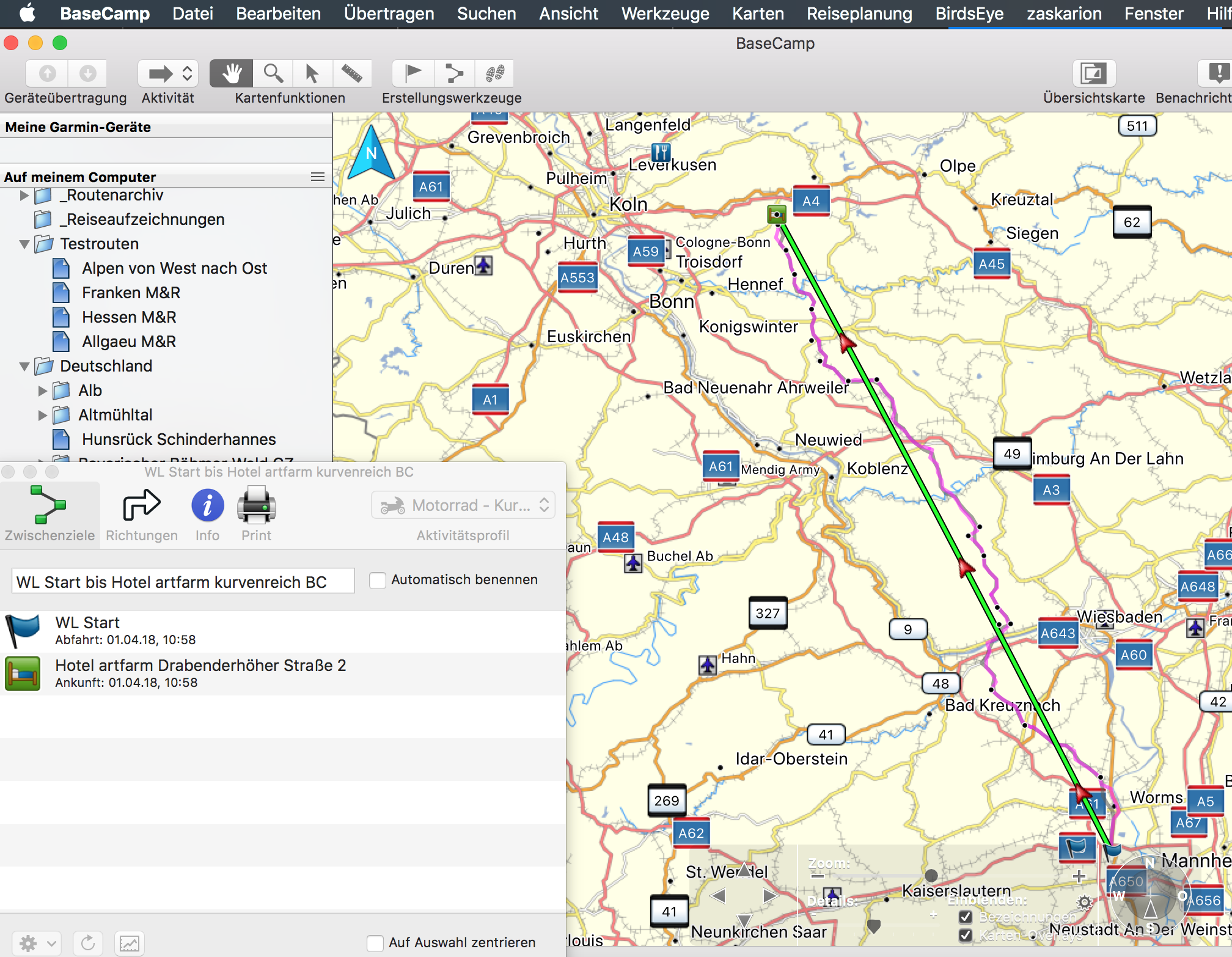The height and width of the screenshot is (957, 1232).
Task: Open map overlay gear settings
Action: [x=1084, y=902]
